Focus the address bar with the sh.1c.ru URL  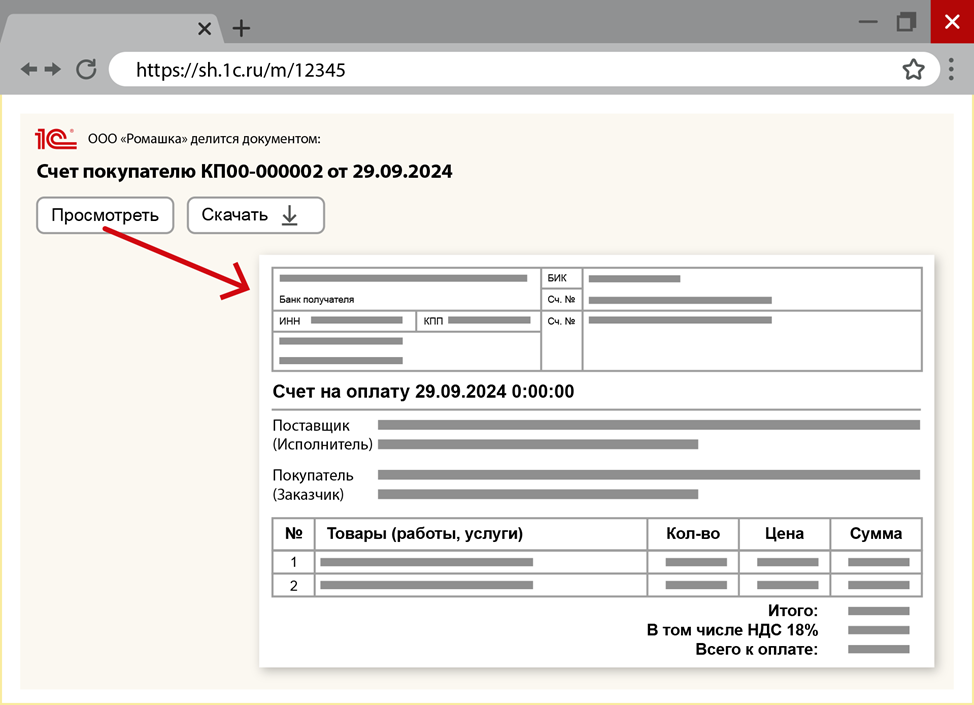click(500, 69)
